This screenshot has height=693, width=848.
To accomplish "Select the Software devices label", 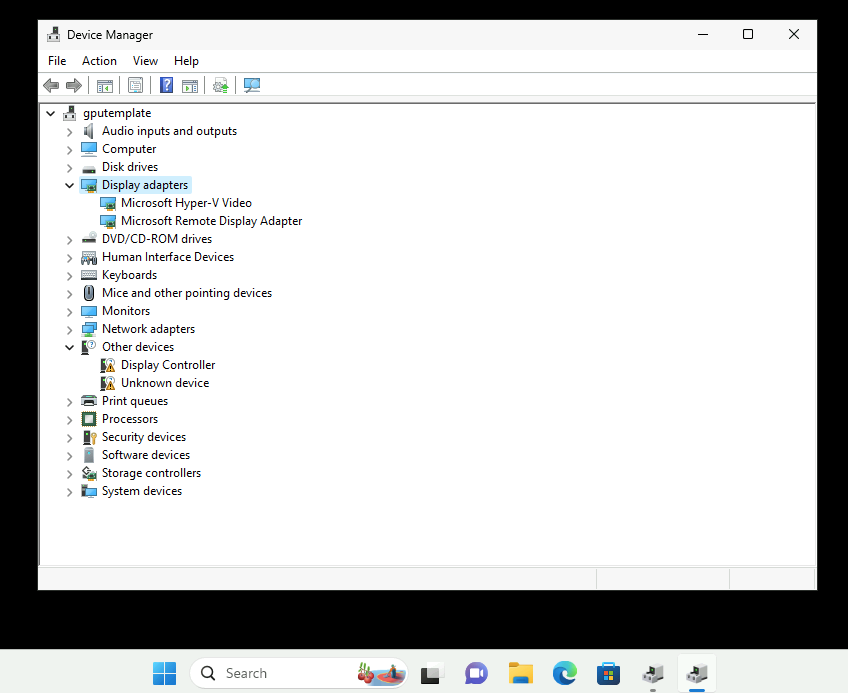I will click(x=146, y=455).
